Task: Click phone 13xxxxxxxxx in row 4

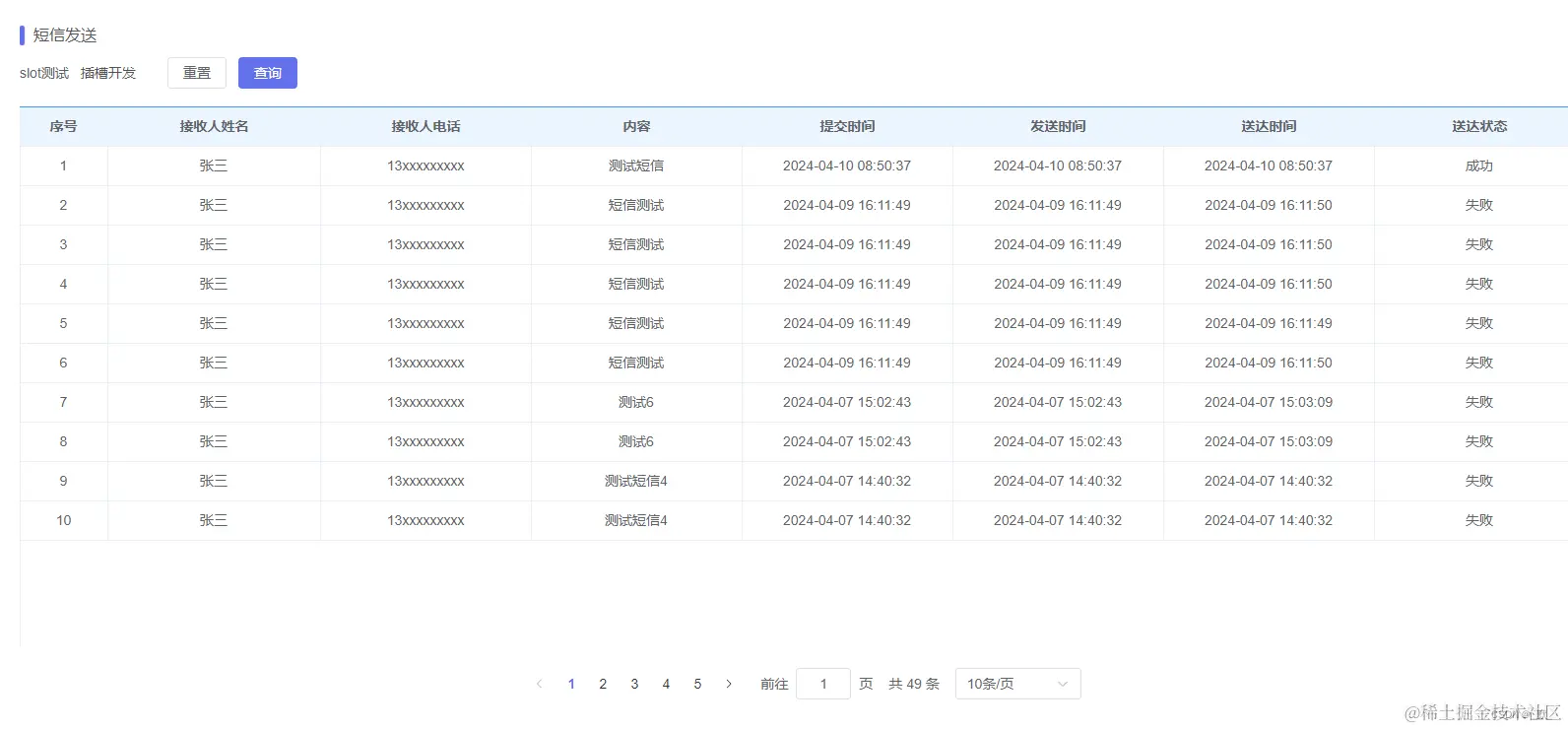Action: tap(425, 284)
